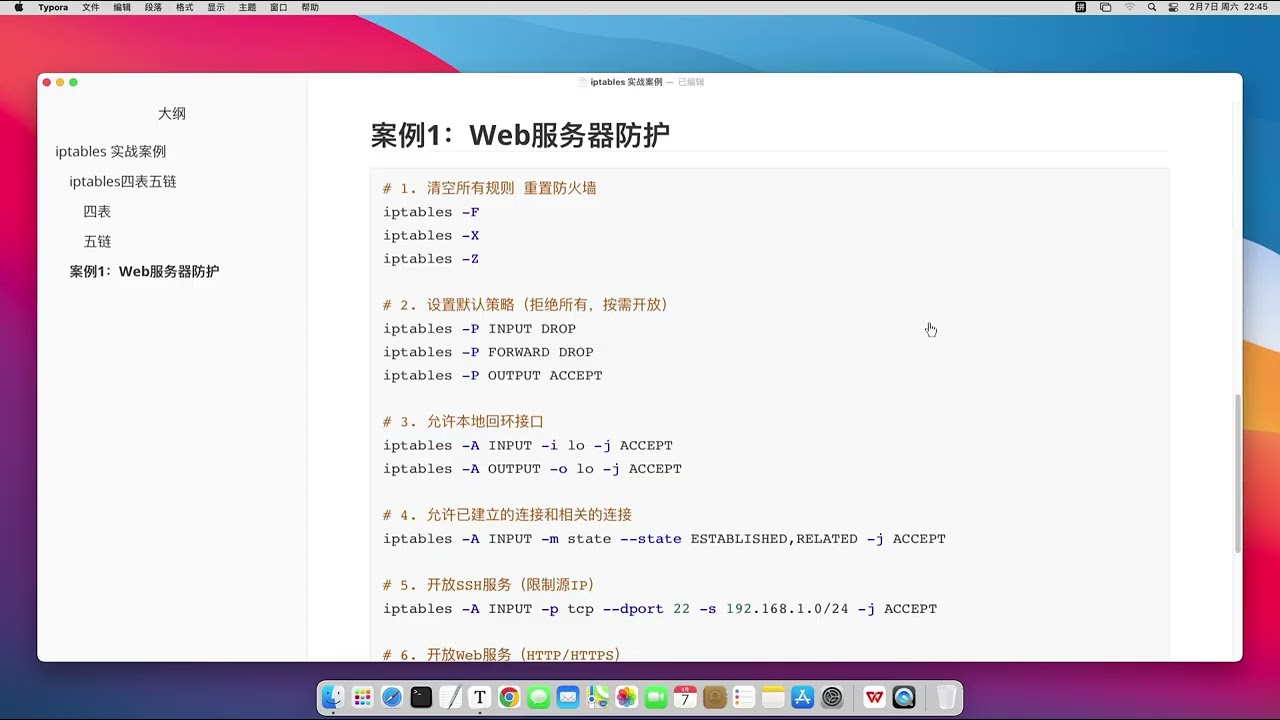Click the Typora icon in the Dock
Viewport: 1280px width, 720px height.
[x=480, y=697]
